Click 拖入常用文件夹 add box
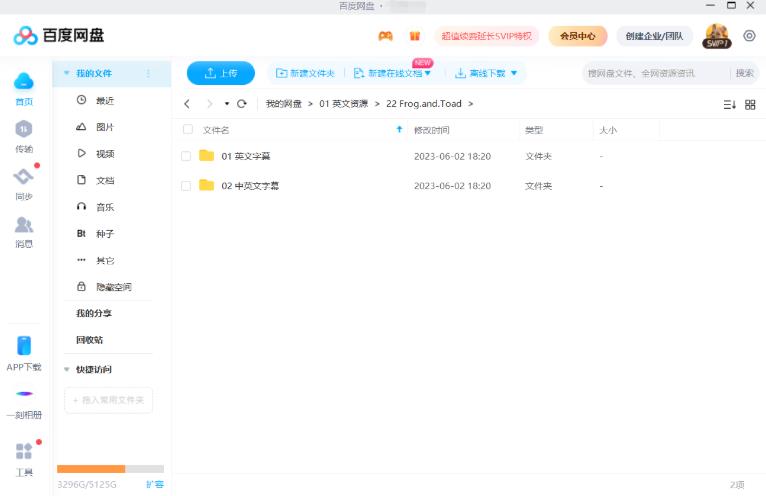766x496 pixels. click(108, 400)
